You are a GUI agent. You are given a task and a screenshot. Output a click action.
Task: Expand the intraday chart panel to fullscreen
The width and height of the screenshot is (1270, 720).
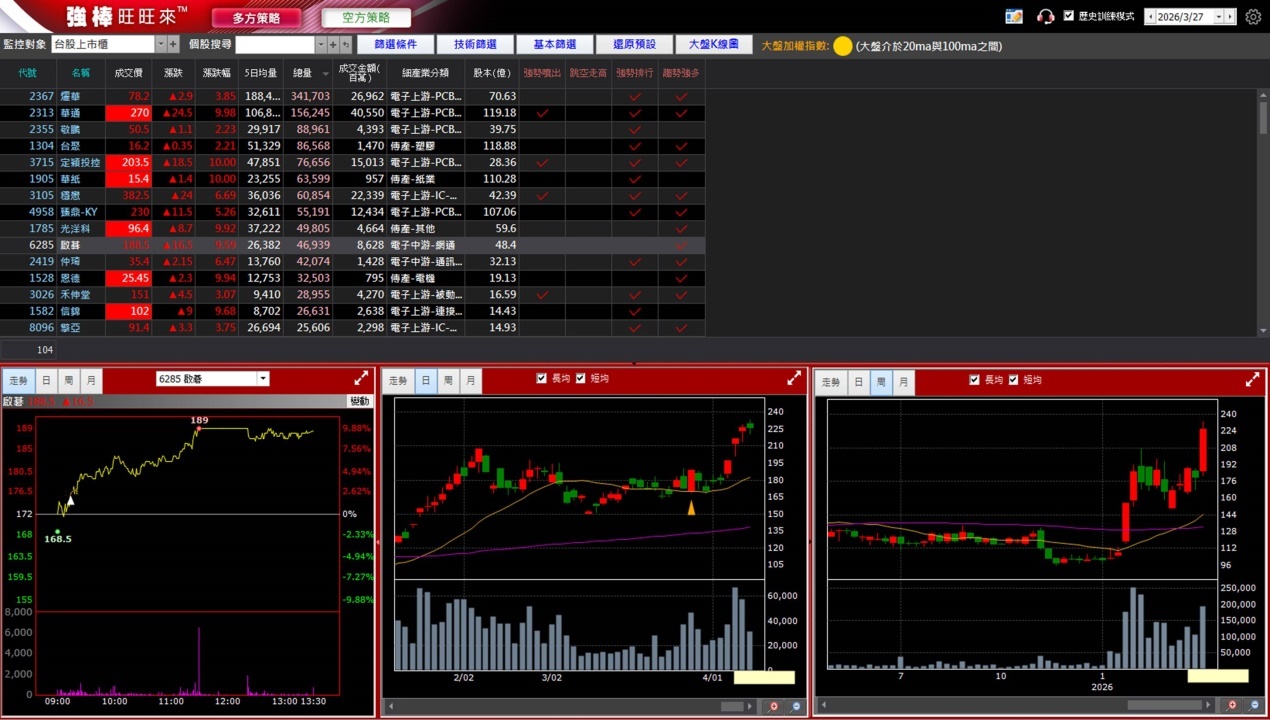361,379
